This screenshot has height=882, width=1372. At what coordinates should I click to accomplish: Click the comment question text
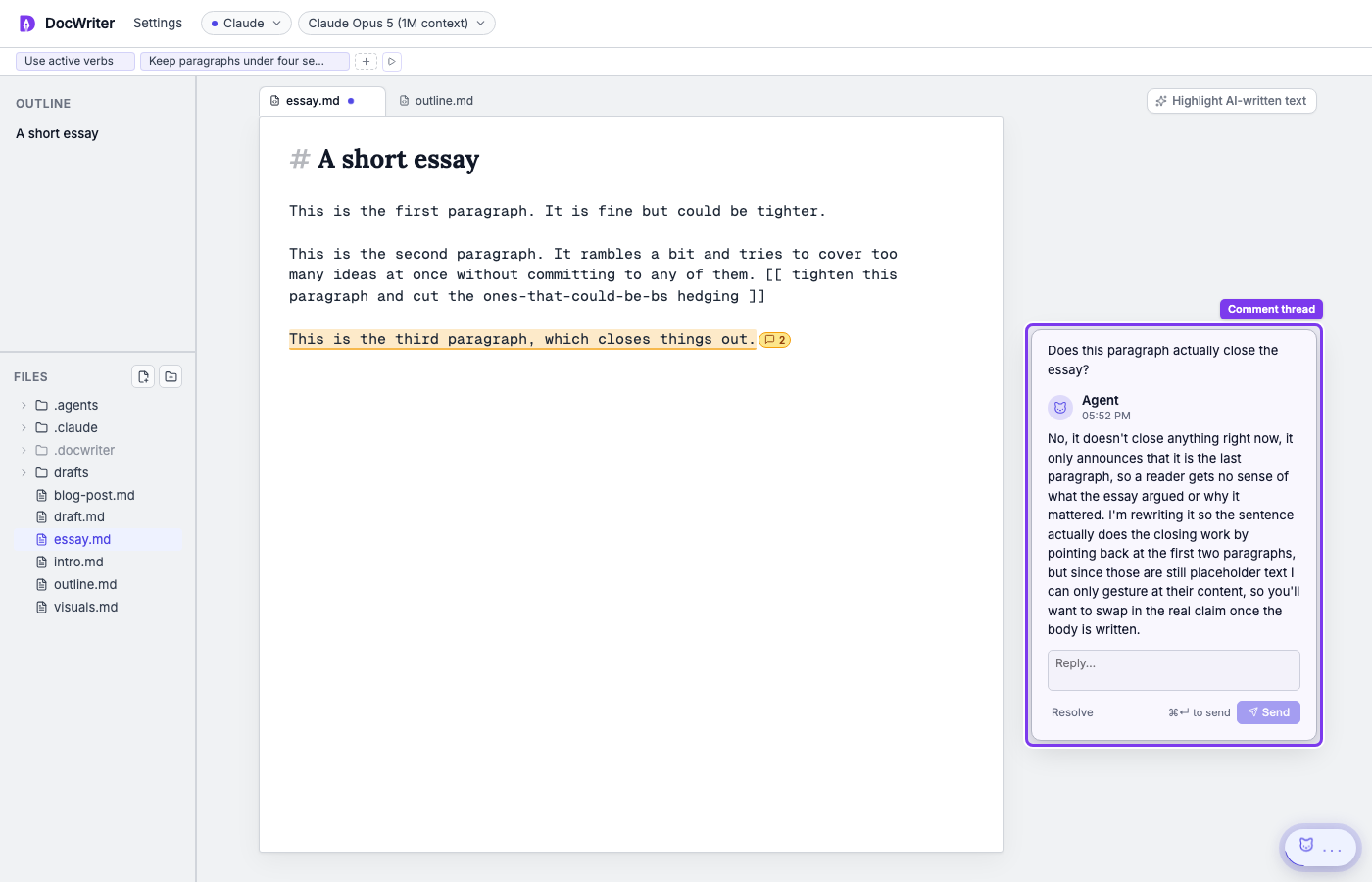click(x=1163, y=360)
